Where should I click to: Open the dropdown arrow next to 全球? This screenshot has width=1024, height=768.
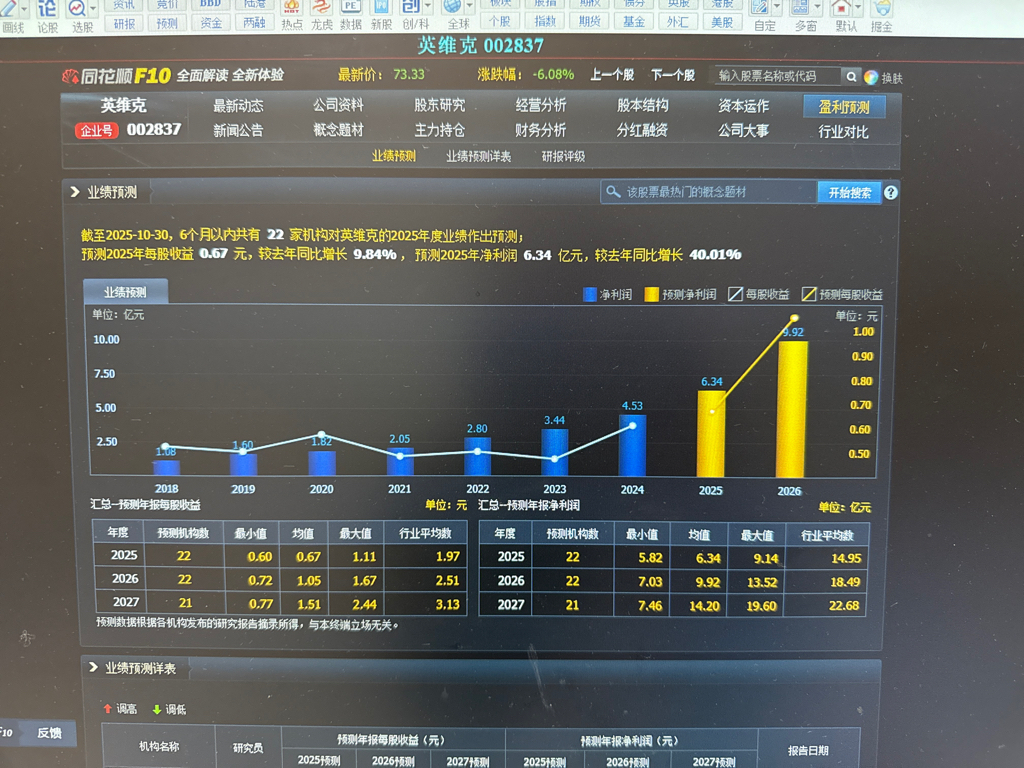[470, 7]
